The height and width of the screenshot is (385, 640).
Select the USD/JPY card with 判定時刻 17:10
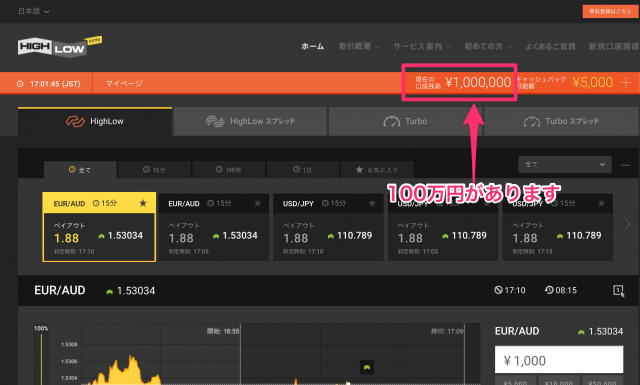tap(328, 227)
